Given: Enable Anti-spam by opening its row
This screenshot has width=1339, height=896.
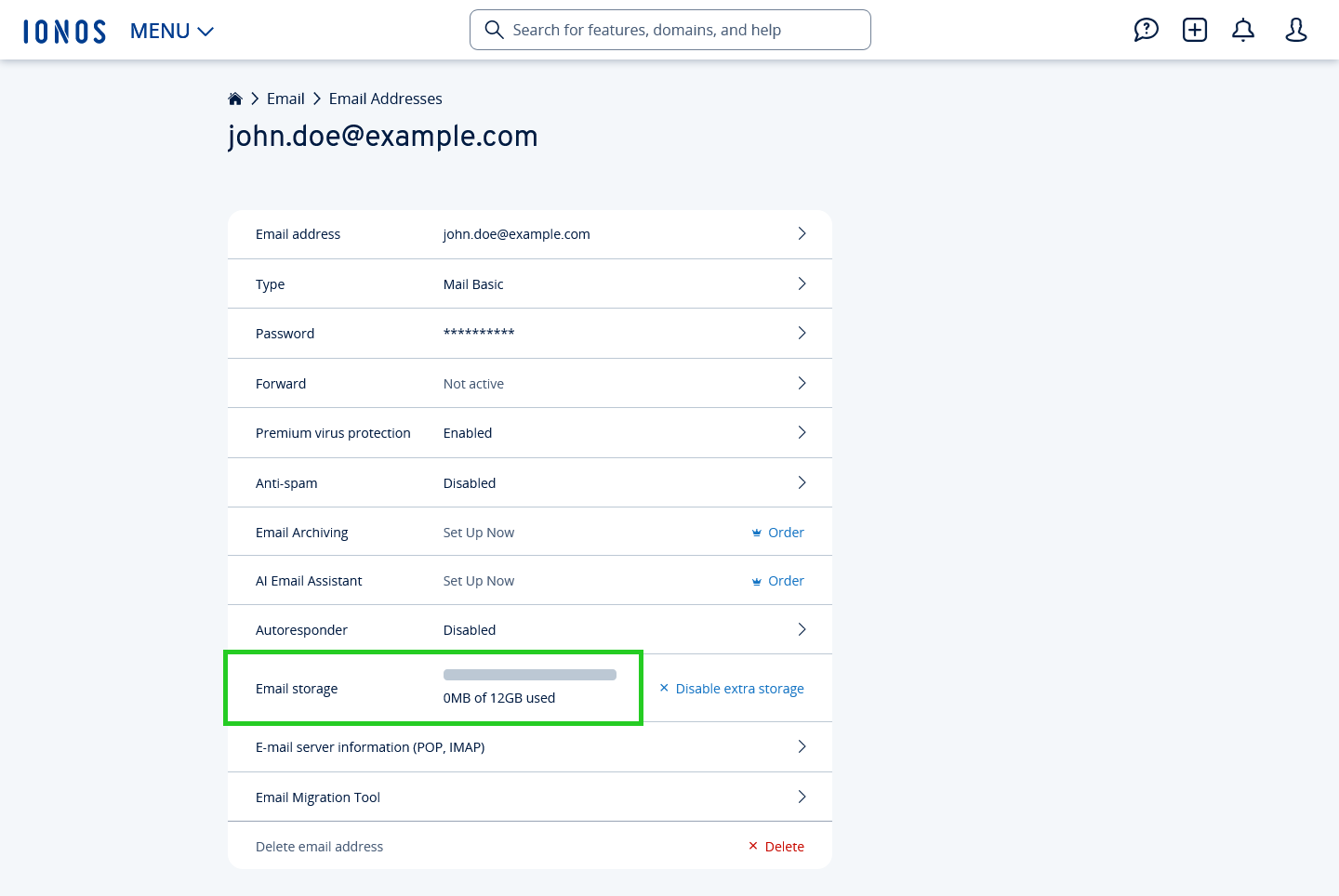Looking at the screenshot, I should tap(802, 481).
